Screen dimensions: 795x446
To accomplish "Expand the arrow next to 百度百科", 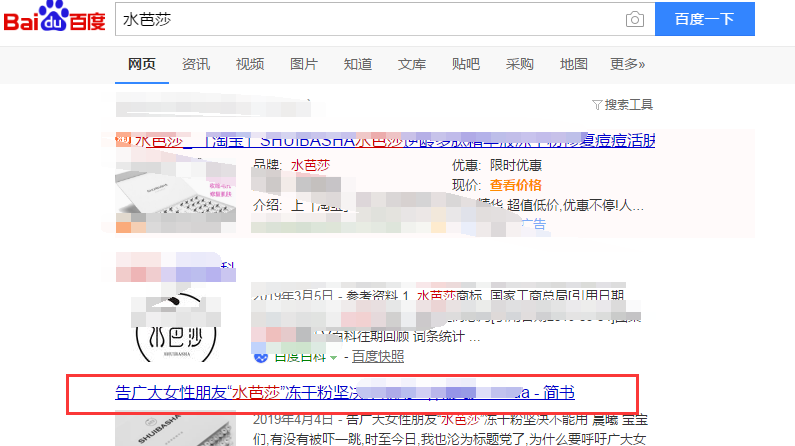I will click(334, 357).
